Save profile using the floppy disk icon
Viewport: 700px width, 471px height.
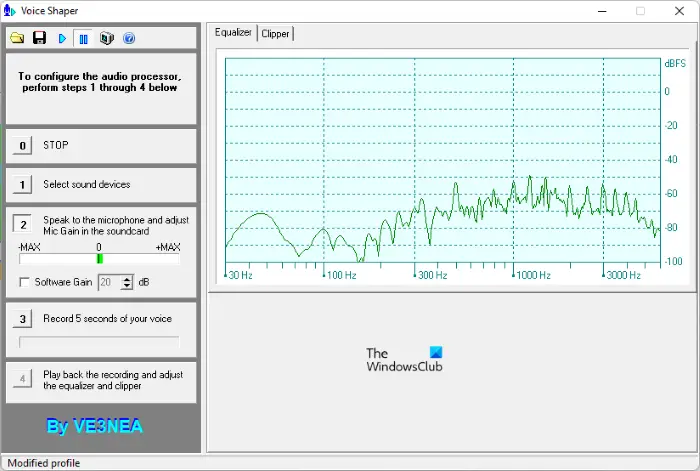pos(39,38)
